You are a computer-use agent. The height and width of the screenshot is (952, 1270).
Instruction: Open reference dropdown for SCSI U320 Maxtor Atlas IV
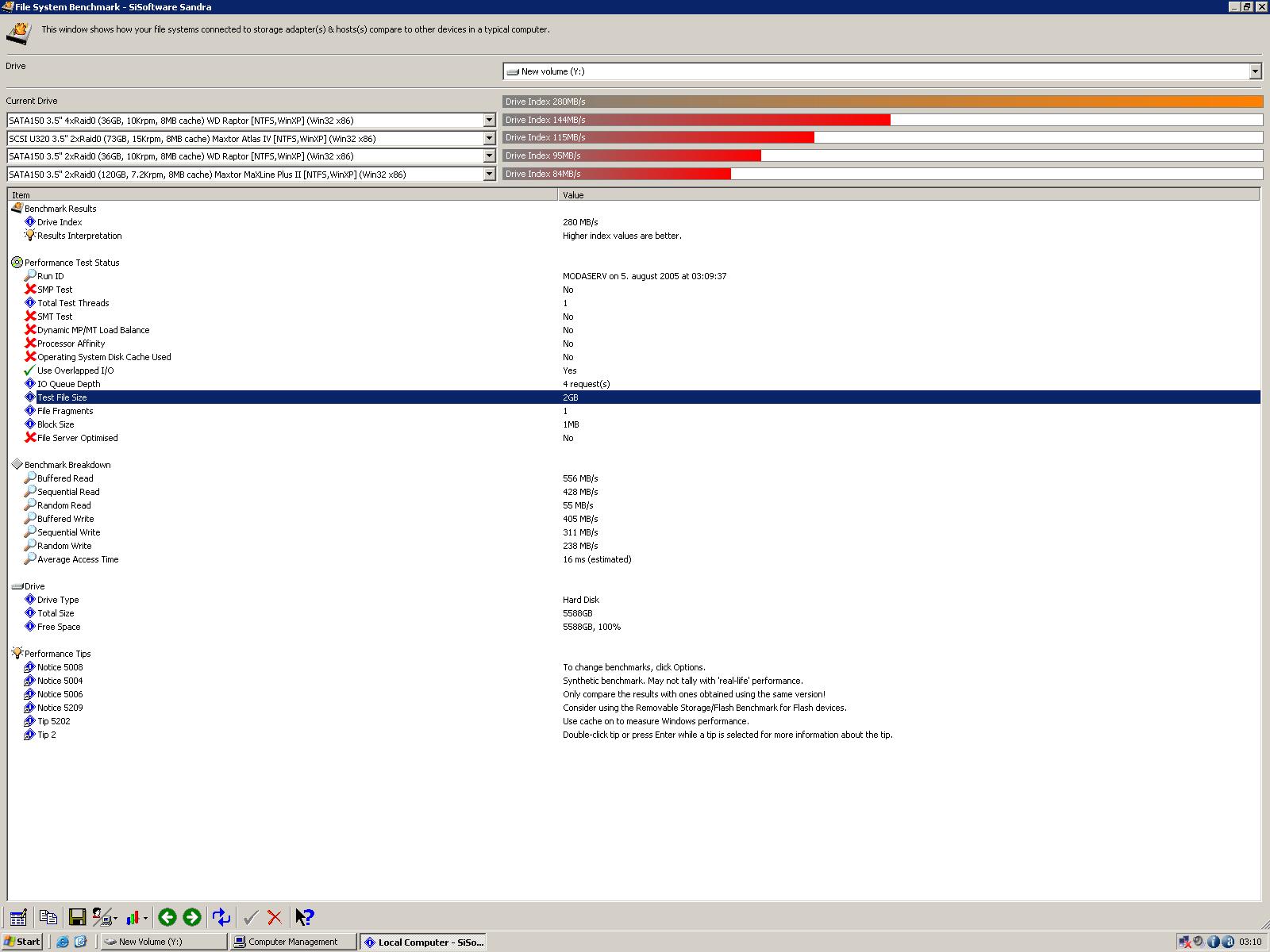pyautogui.click(x=490, y=138)
